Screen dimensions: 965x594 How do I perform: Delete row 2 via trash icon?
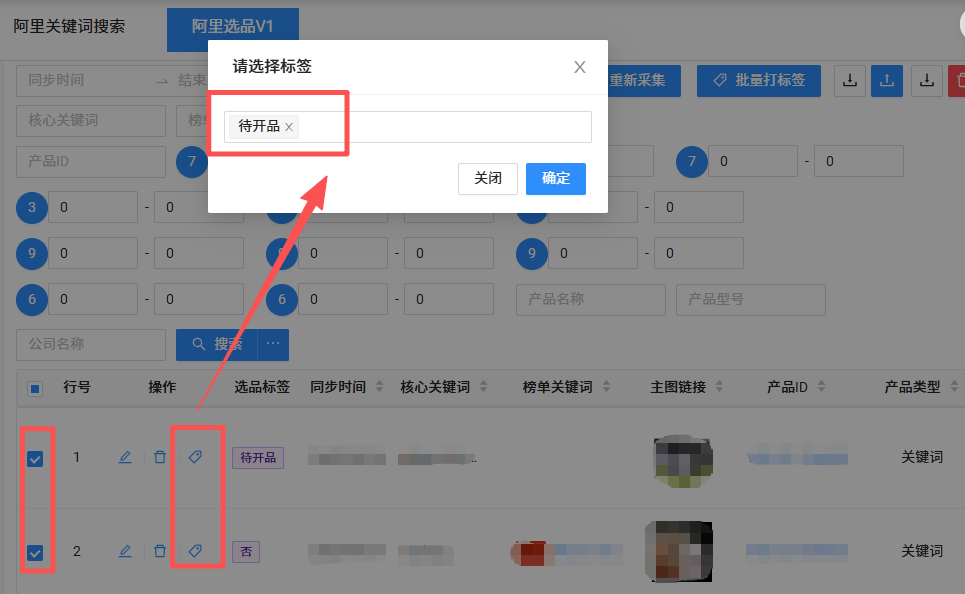tap(160, 551)
